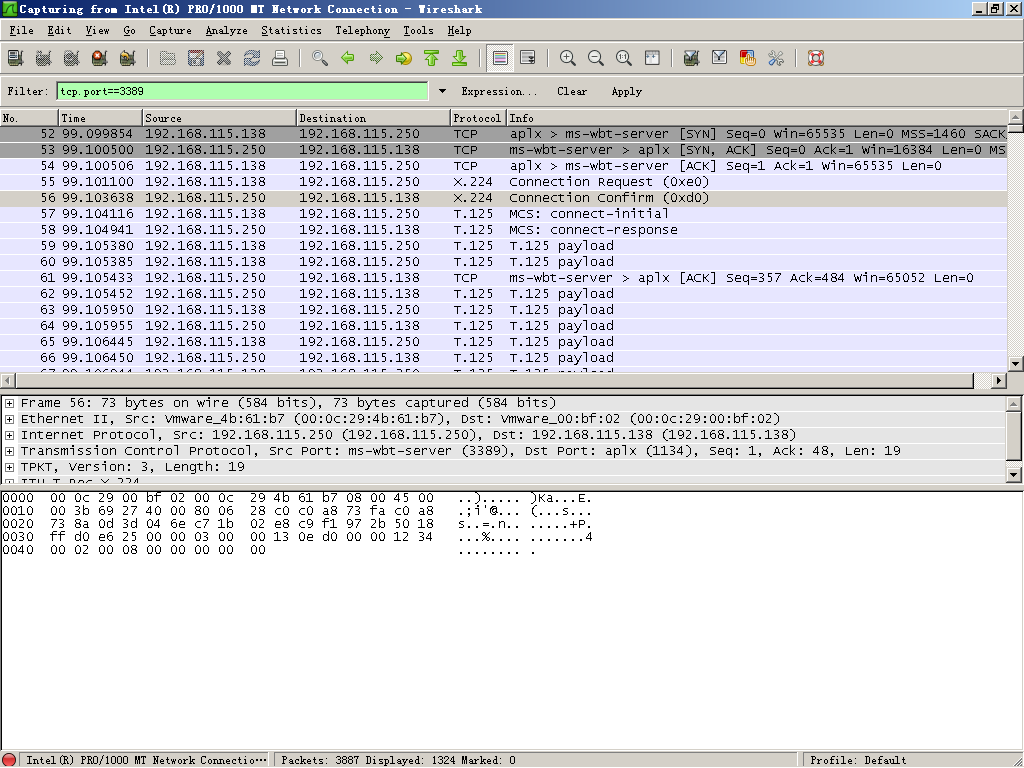Expand the Internet Protocol node

click(x=9, y=435)
